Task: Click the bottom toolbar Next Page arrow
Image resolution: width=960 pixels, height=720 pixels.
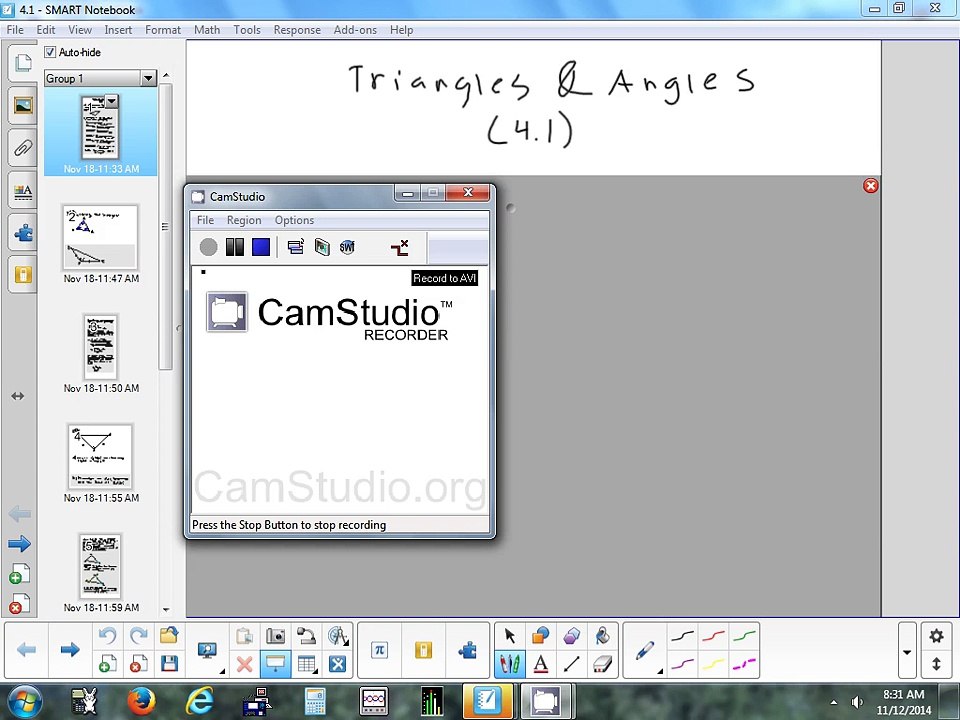Action: pyautogui.click(x=70, y=650)
